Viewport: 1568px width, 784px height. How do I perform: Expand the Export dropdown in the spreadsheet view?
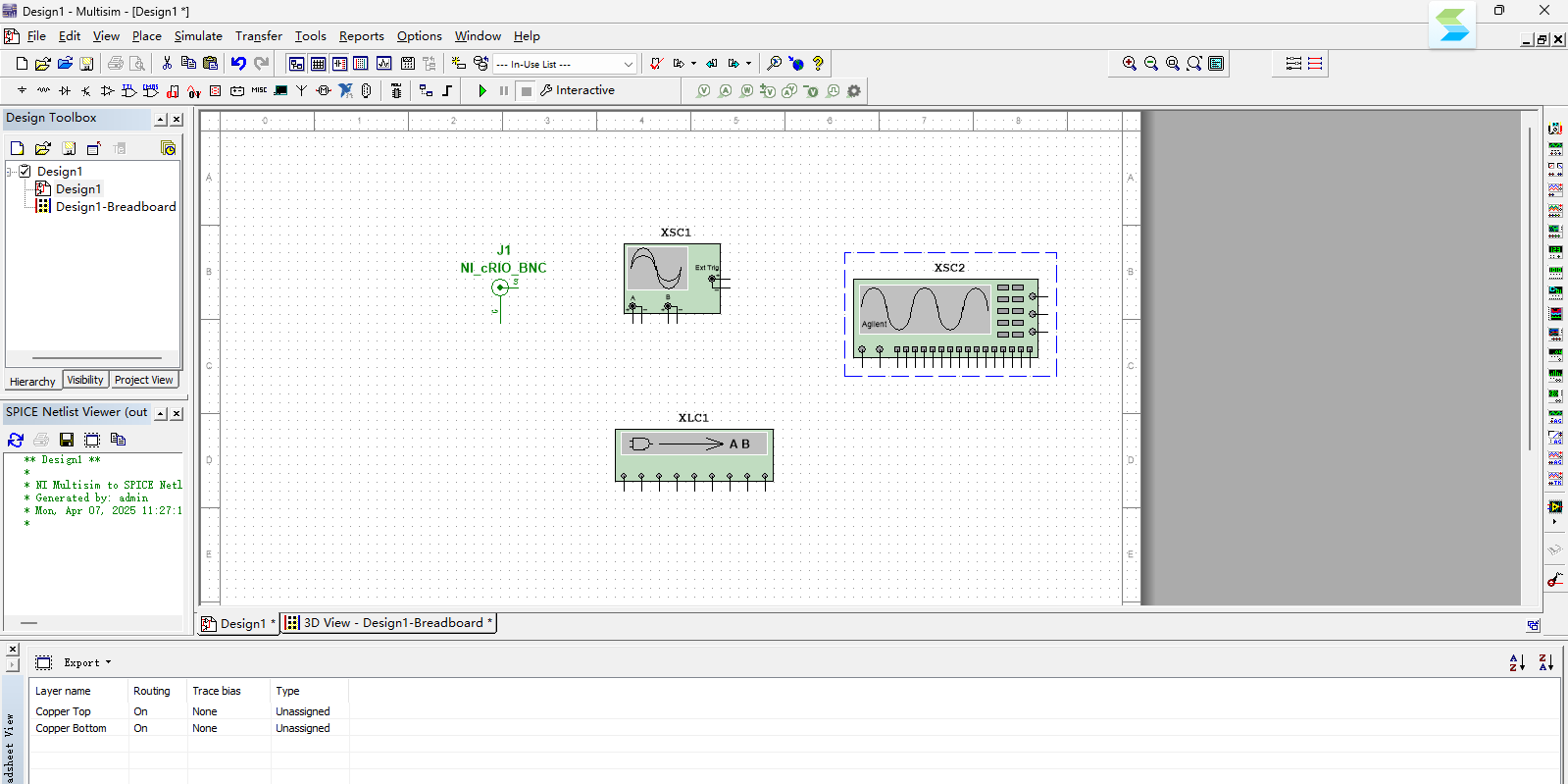tap(87, 662)
